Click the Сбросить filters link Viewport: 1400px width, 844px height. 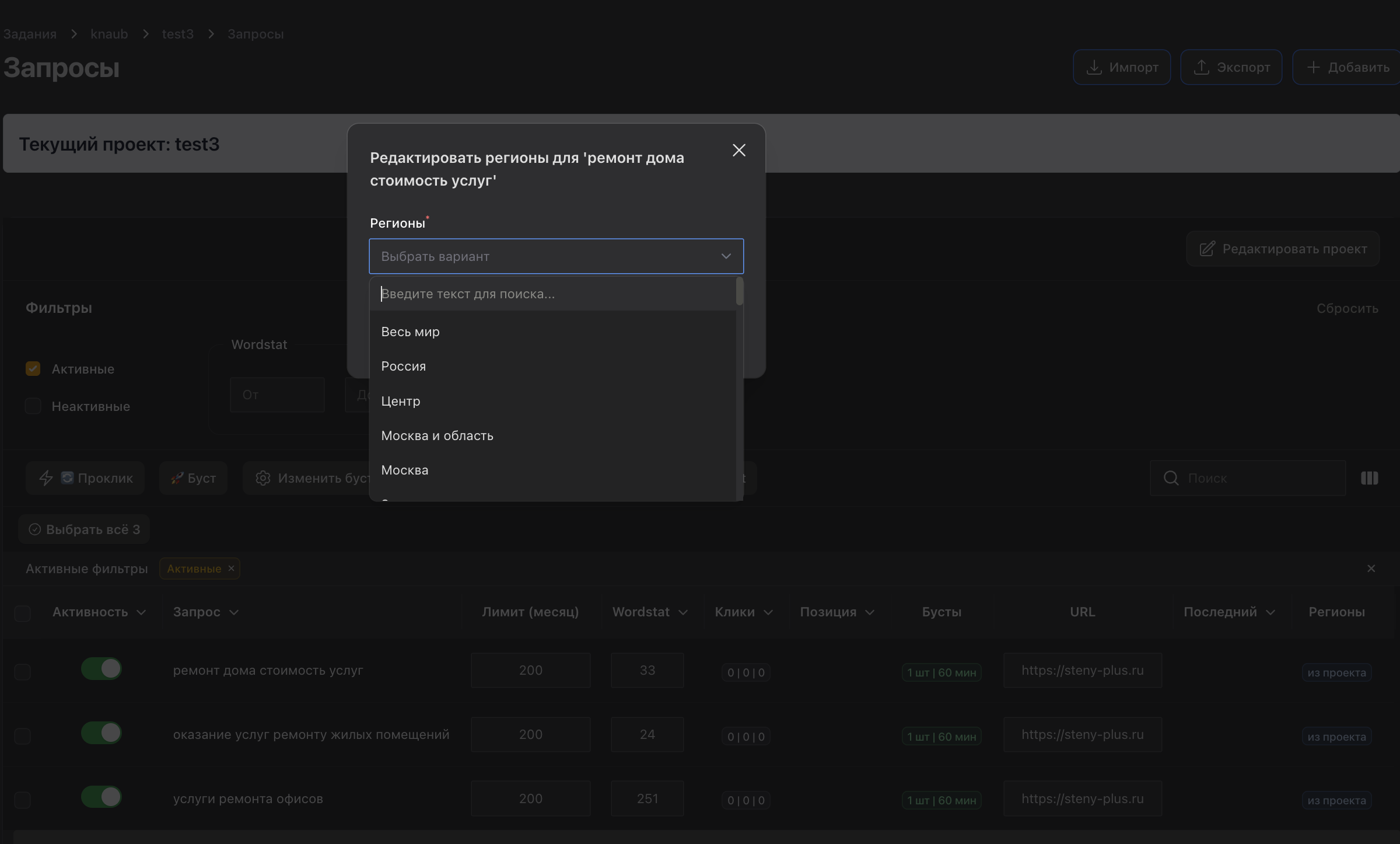(1347, 309)
